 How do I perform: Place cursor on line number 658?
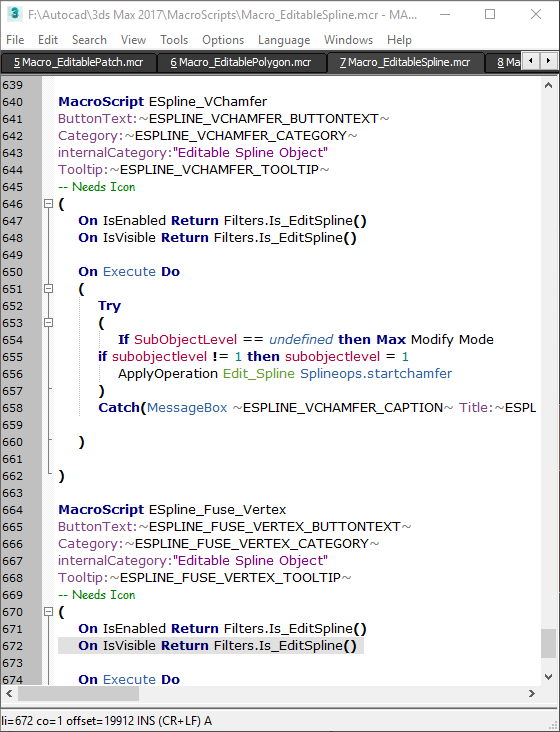point(13,408)
